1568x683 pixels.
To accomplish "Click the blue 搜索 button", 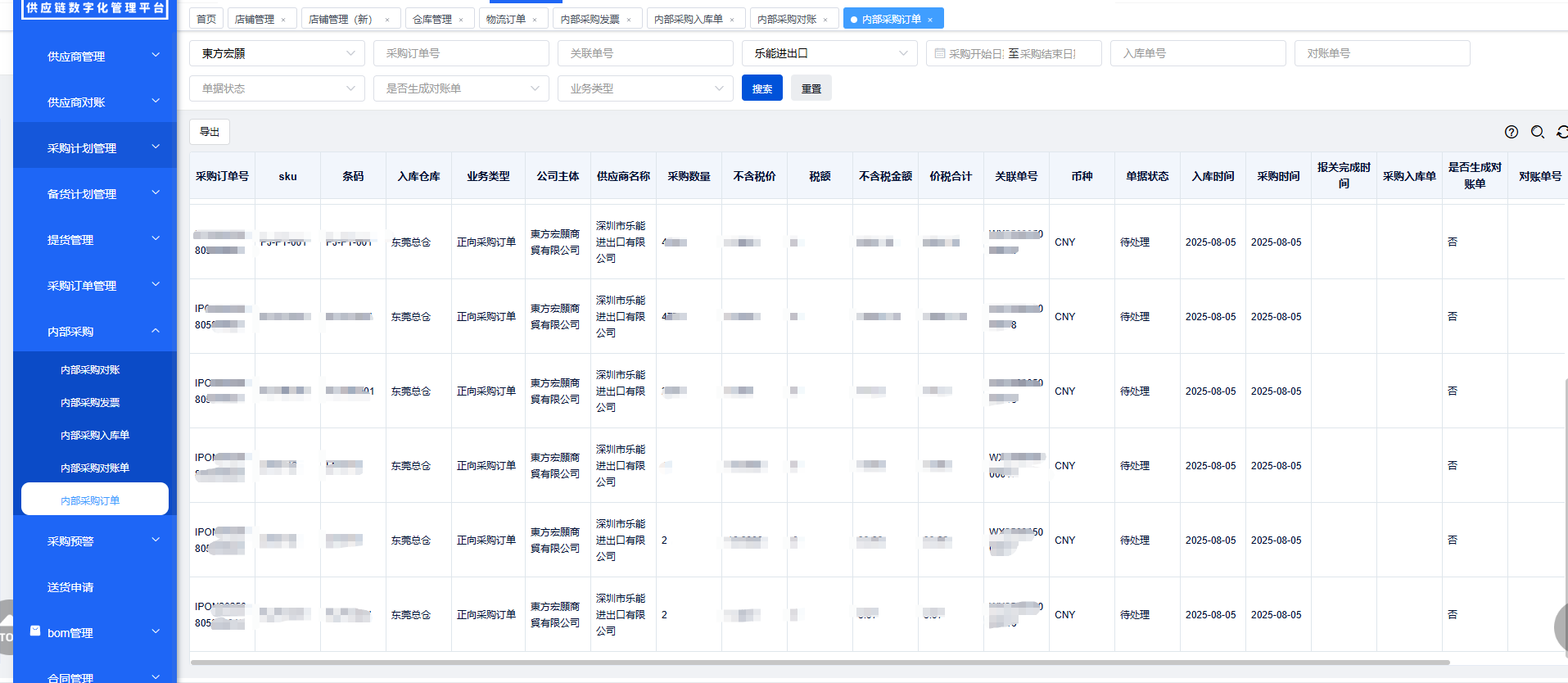I will point(761,88).
